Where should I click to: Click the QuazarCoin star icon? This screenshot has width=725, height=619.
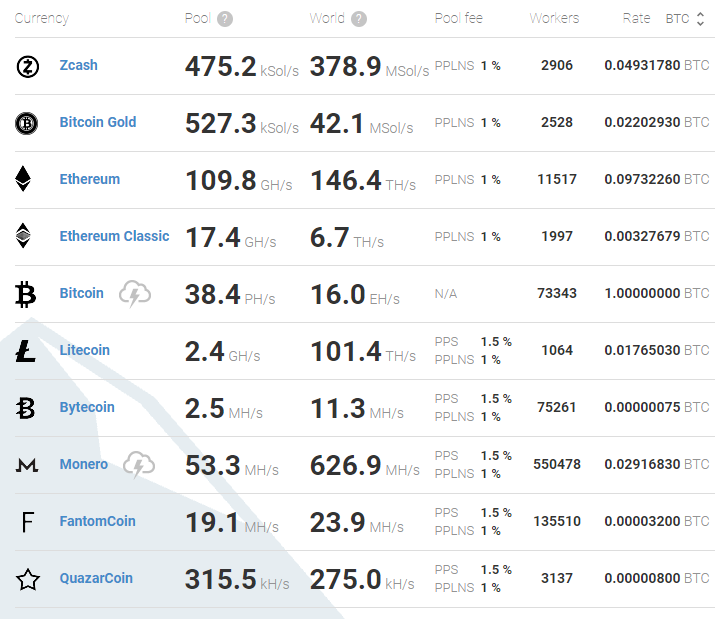coord(28,579)
